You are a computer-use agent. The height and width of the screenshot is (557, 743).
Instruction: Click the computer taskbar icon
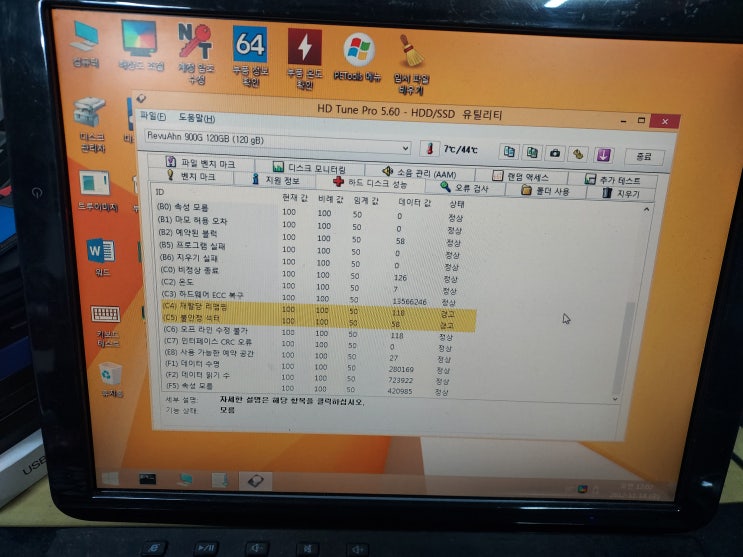tap(184, 480)
